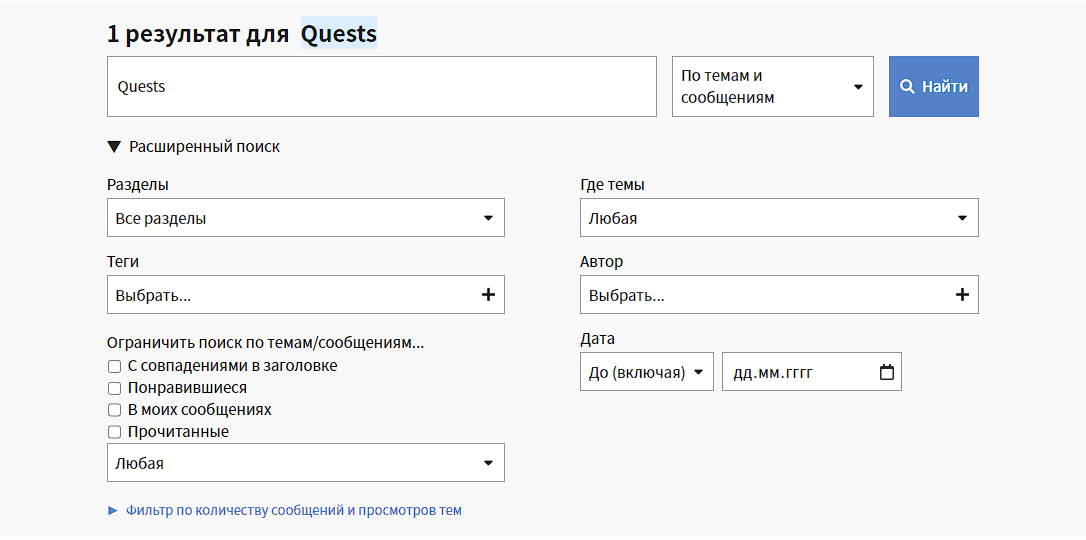This screenshot has height=540, width=1086.
Task: Open the Любая dropdown below the checkboxes
Action: pyautogui.click(x=305, y=463)
